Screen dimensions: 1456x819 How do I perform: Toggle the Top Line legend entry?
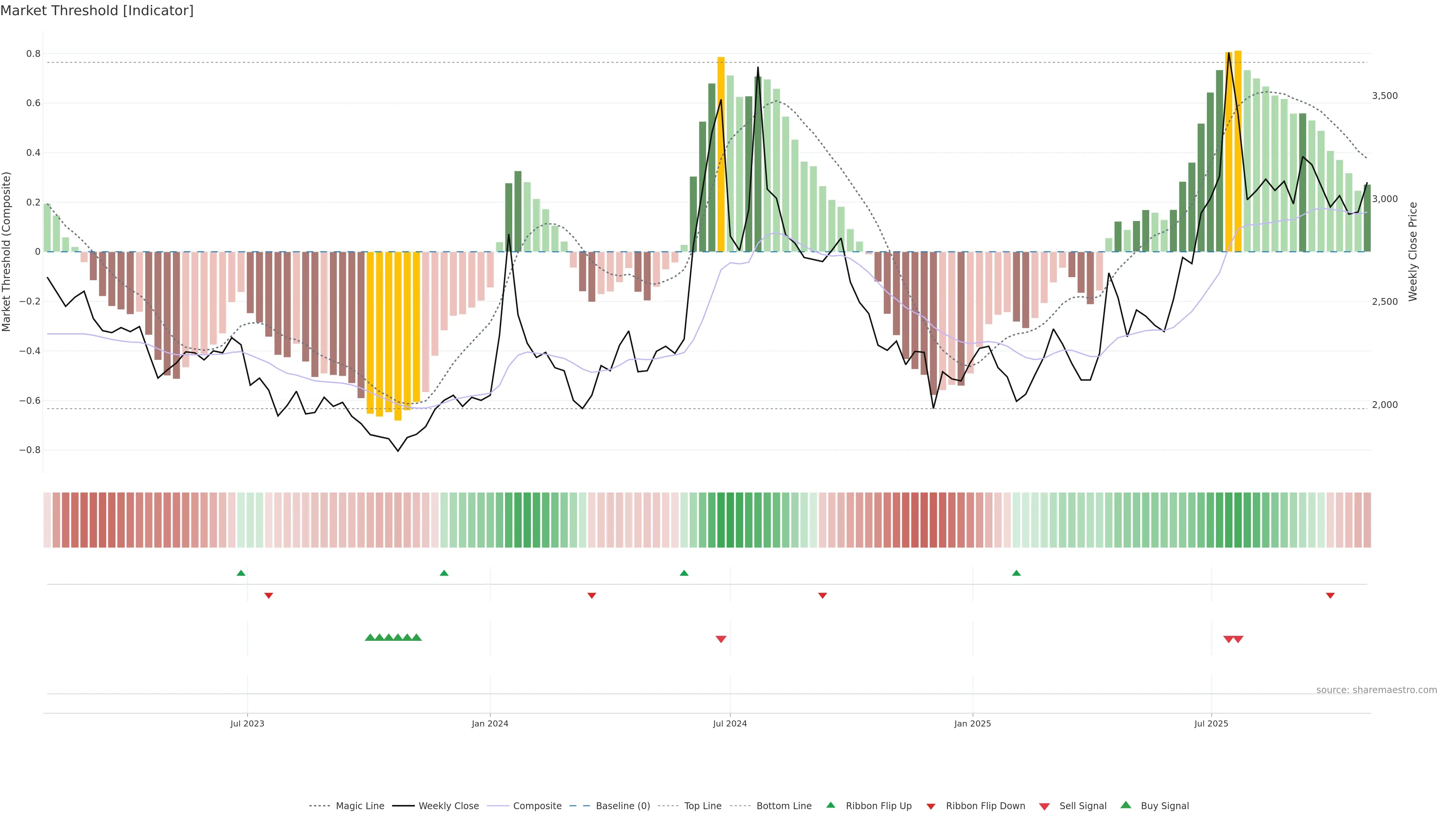[703, 806]
